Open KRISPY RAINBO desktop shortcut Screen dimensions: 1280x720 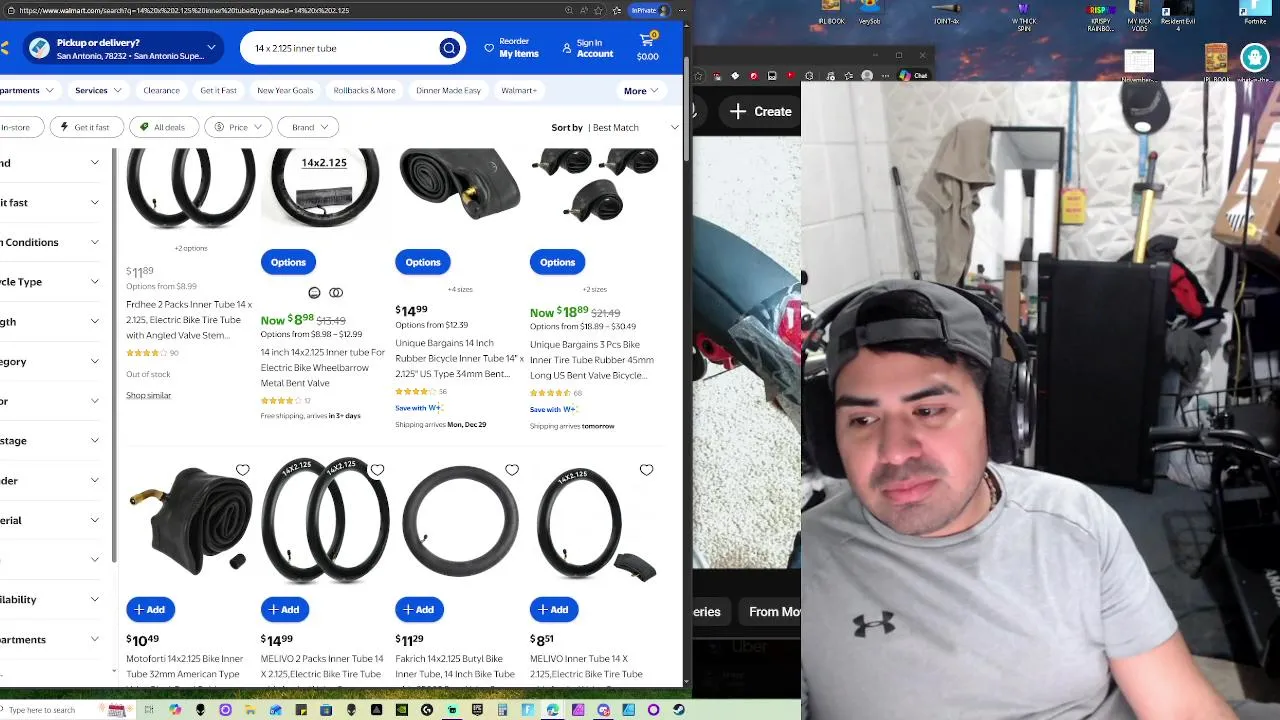pyautogui.click(x=1101, y=17)
